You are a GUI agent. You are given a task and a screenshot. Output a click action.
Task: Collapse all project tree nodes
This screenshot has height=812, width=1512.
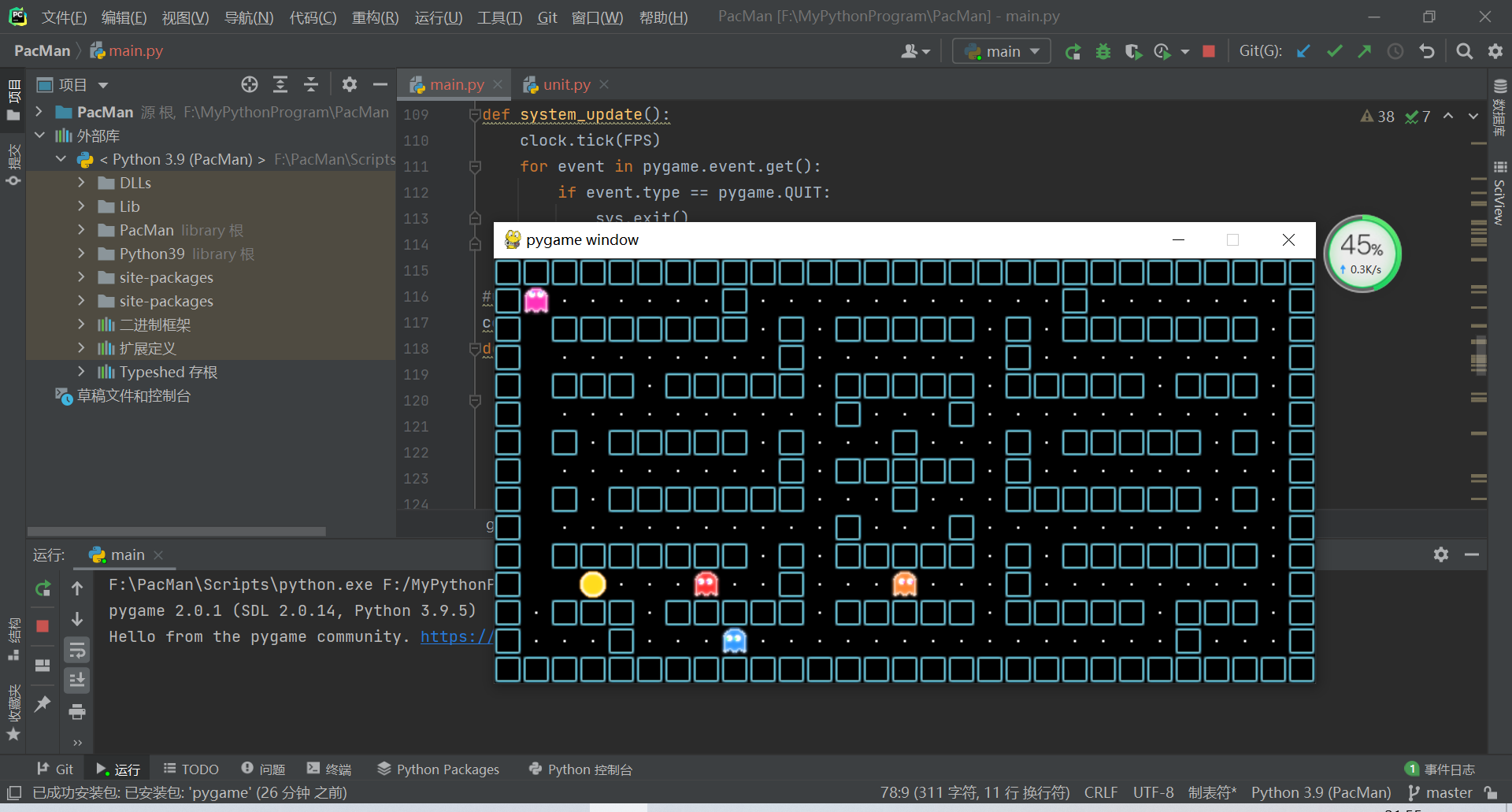coord(311,84)
